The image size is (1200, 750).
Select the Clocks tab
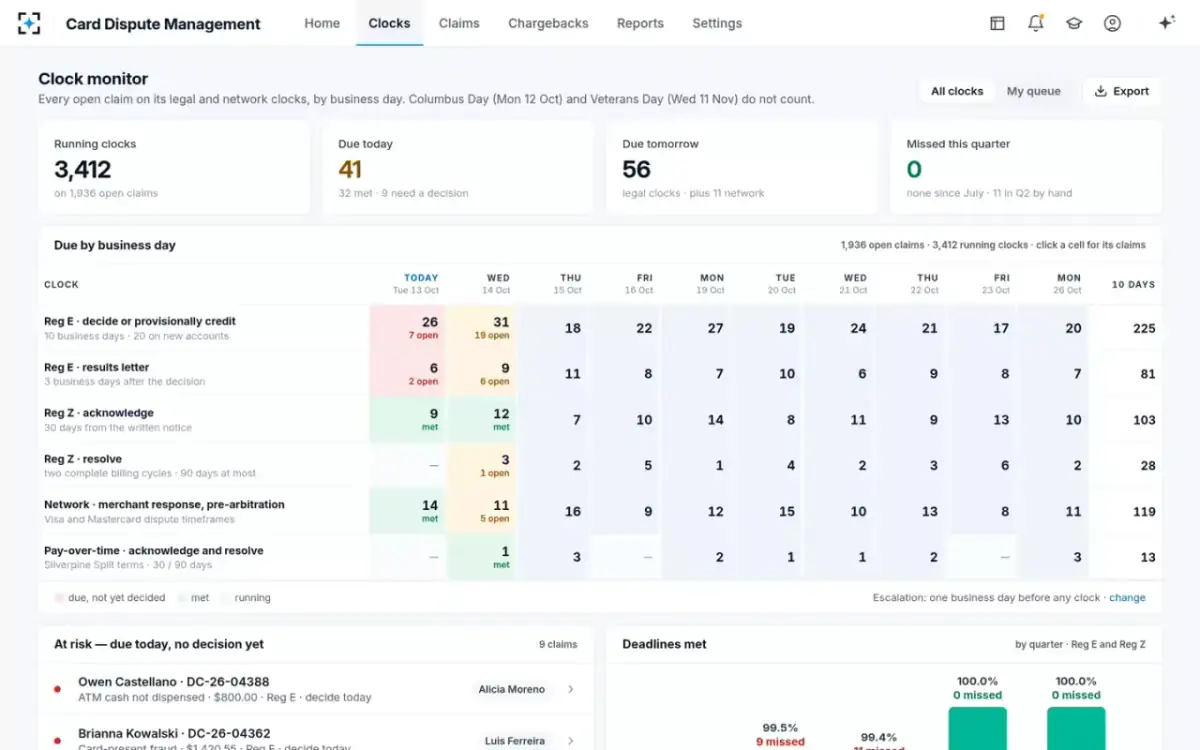(389, 23)
